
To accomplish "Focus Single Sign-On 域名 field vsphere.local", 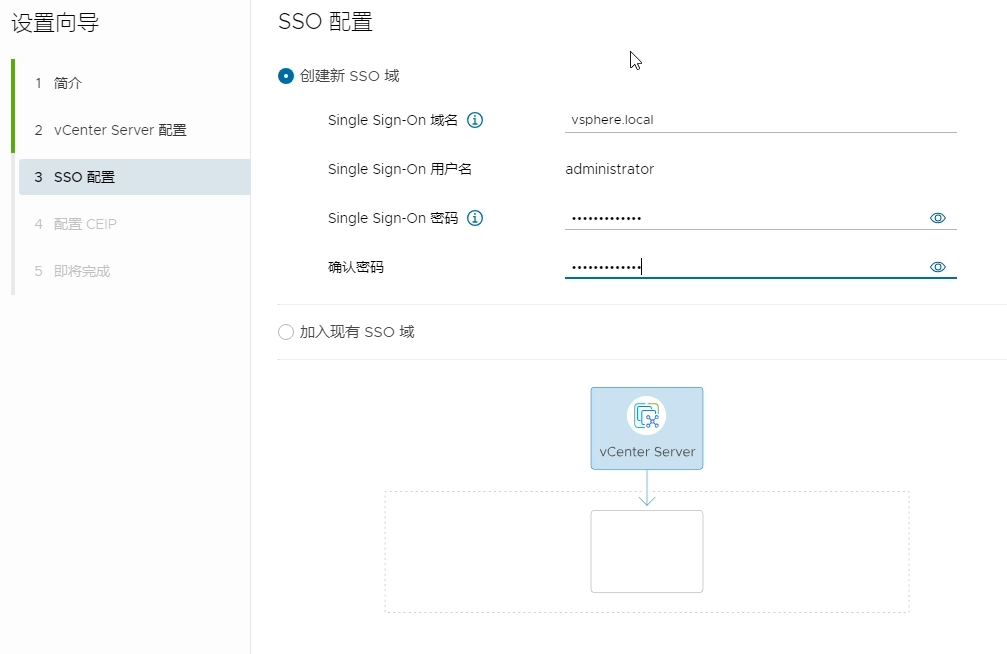I will pyautogui.click(x=760, y=120).
